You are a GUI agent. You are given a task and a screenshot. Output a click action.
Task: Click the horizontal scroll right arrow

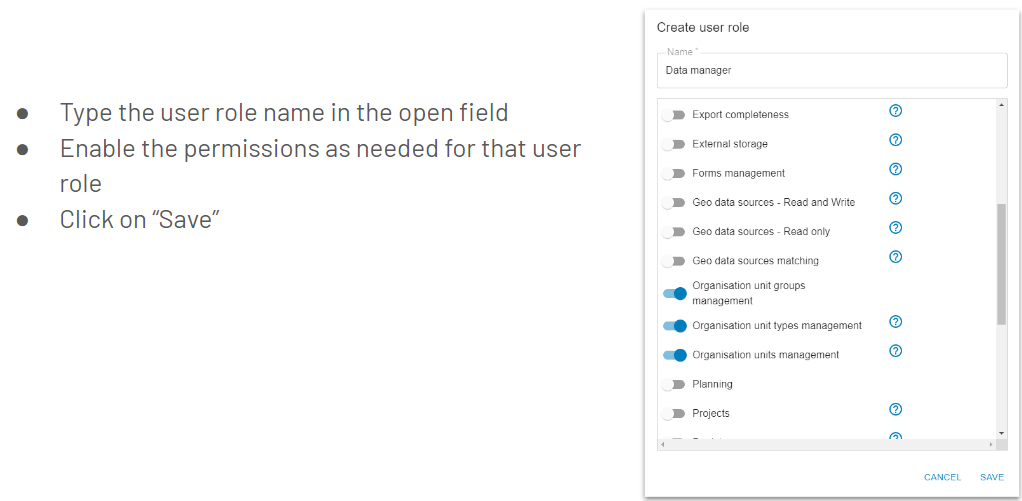(x=991, y=444)
